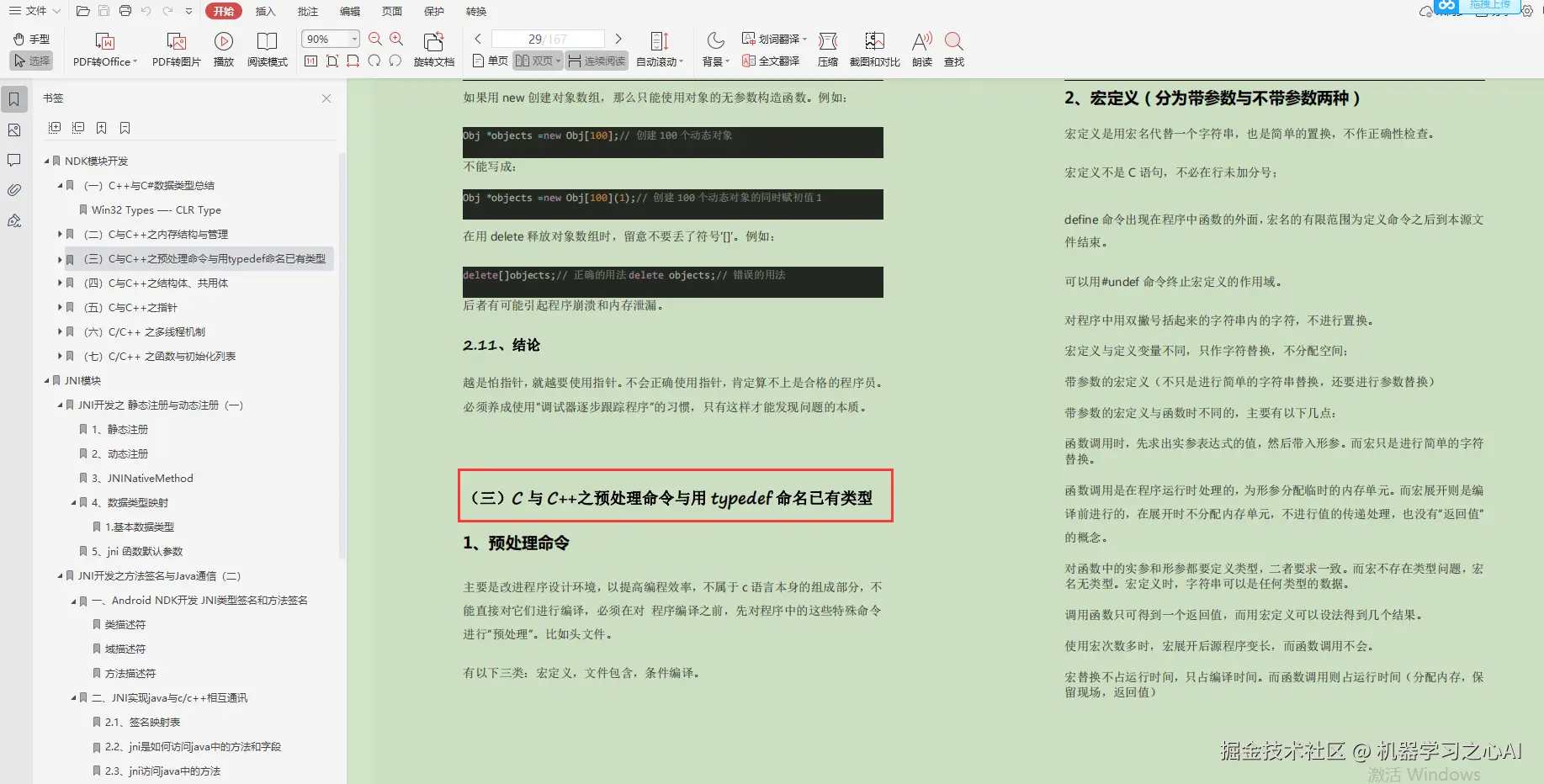Enter reading mode (阅读模式)

click(x=268, y=50)
